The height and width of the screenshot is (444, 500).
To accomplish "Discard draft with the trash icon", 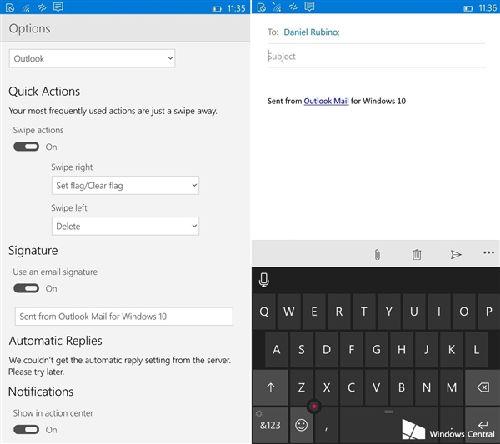I will tap(417, 254).
